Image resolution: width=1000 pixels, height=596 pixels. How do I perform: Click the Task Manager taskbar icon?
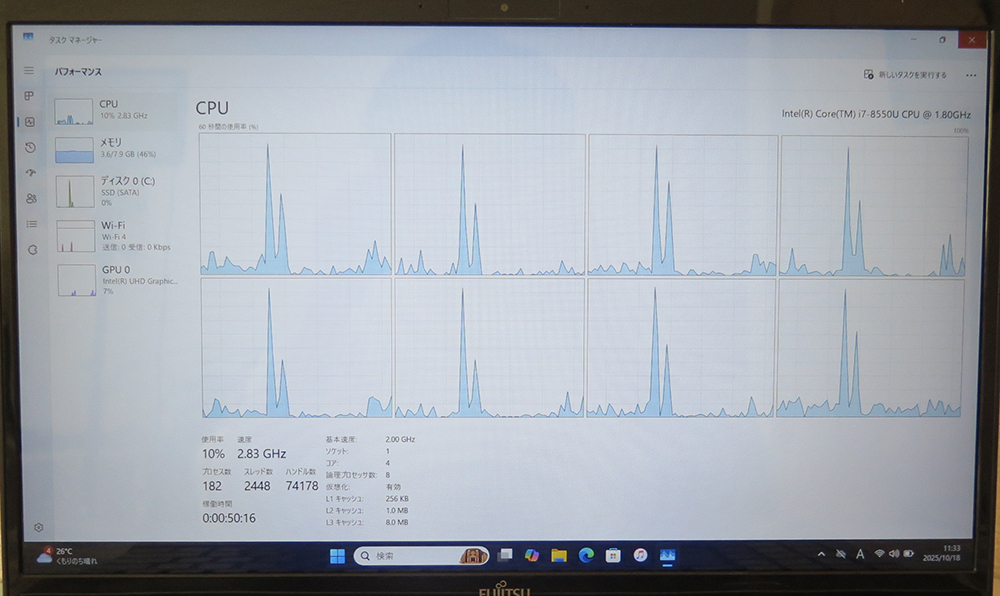pos(667,556)
